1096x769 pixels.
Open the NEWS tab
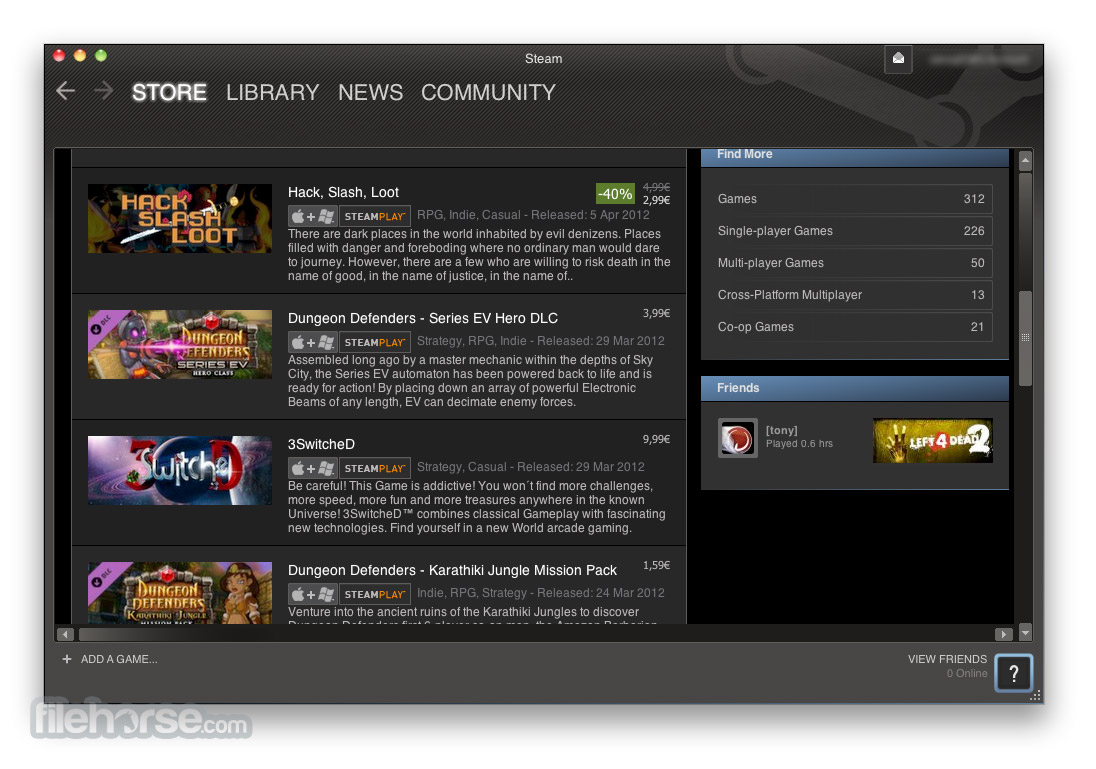tap(370, 92)
